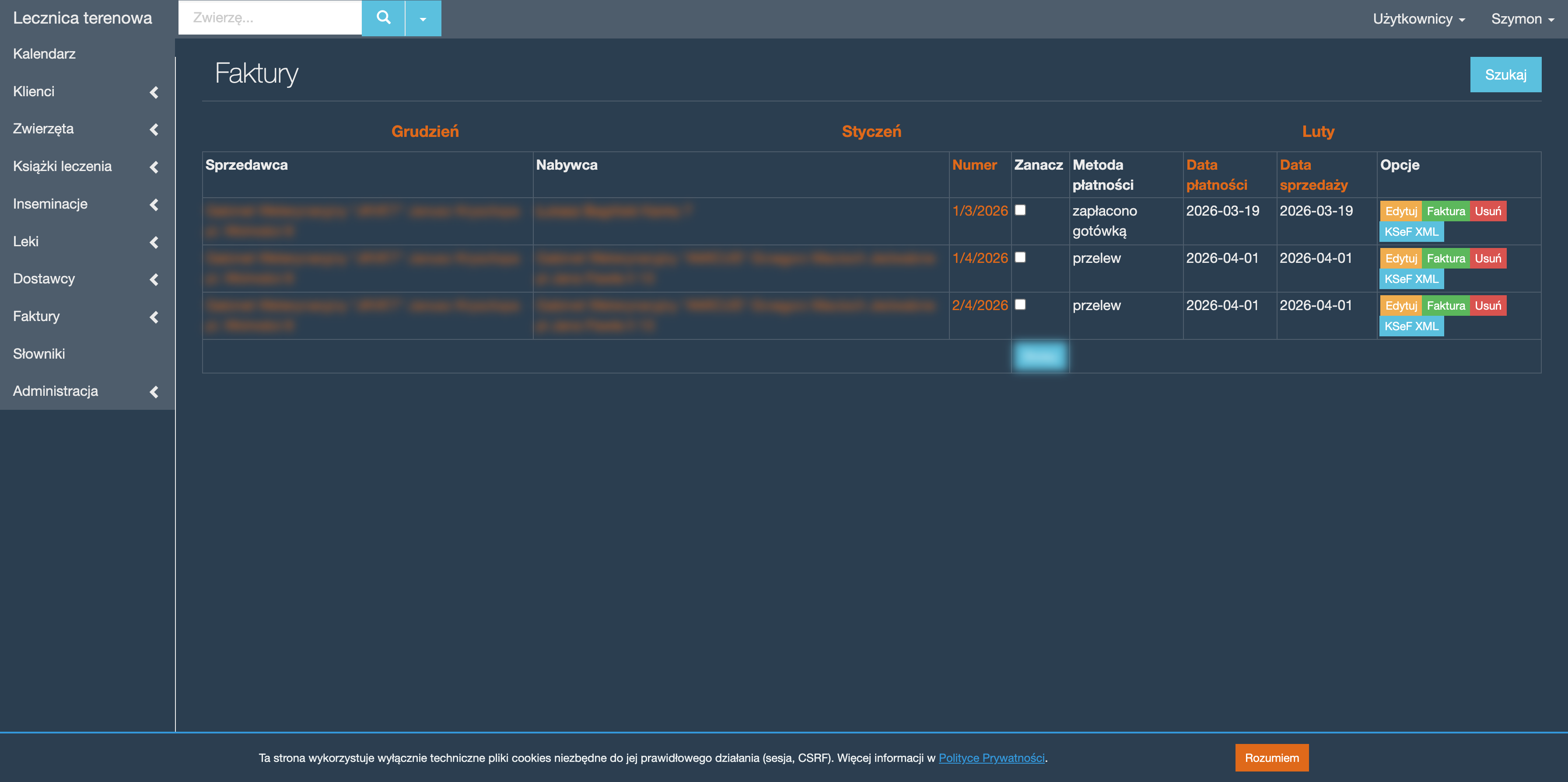Check the Zaznacz box for invoice 1/3/2026
1568x782 pixels.
coord(1020,210)
